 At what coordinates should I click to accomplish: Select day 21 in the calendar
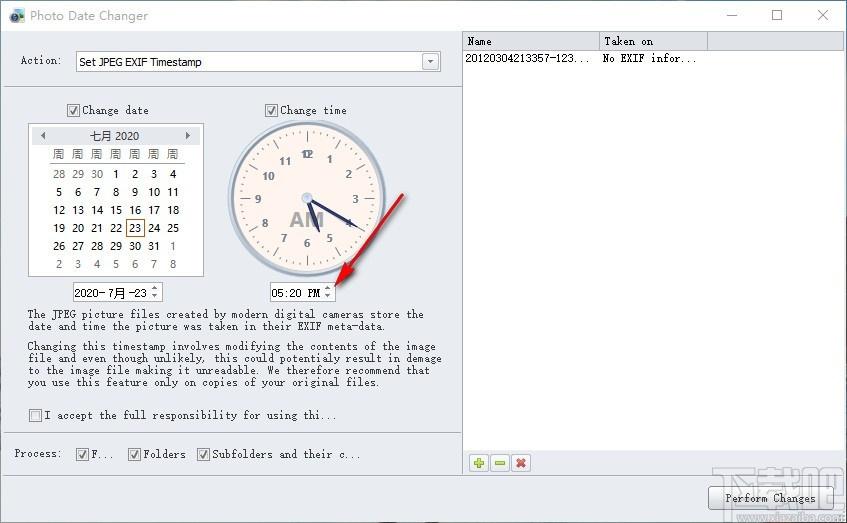click(x=97, y=228)
